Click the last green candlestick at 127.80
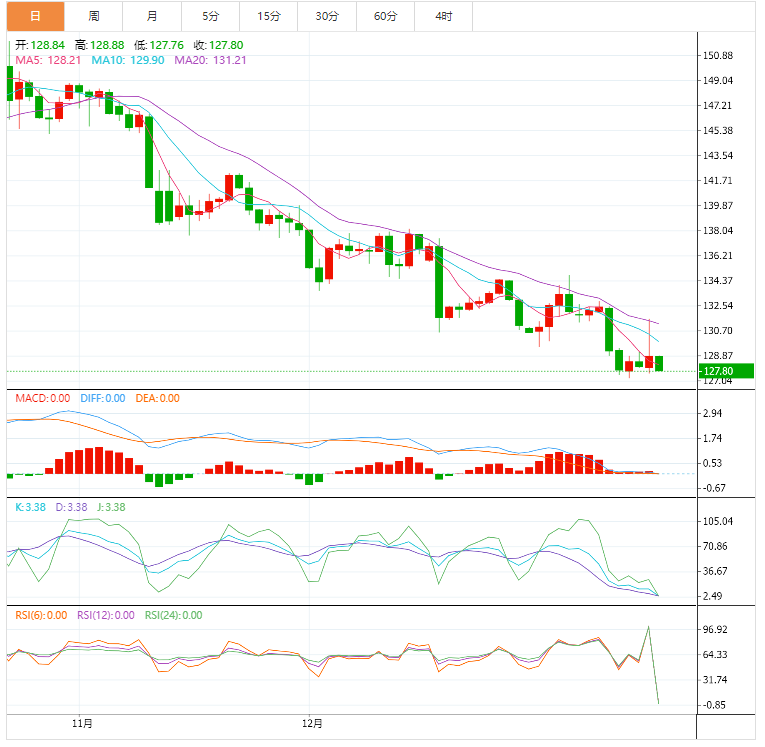 coord(659,363)
